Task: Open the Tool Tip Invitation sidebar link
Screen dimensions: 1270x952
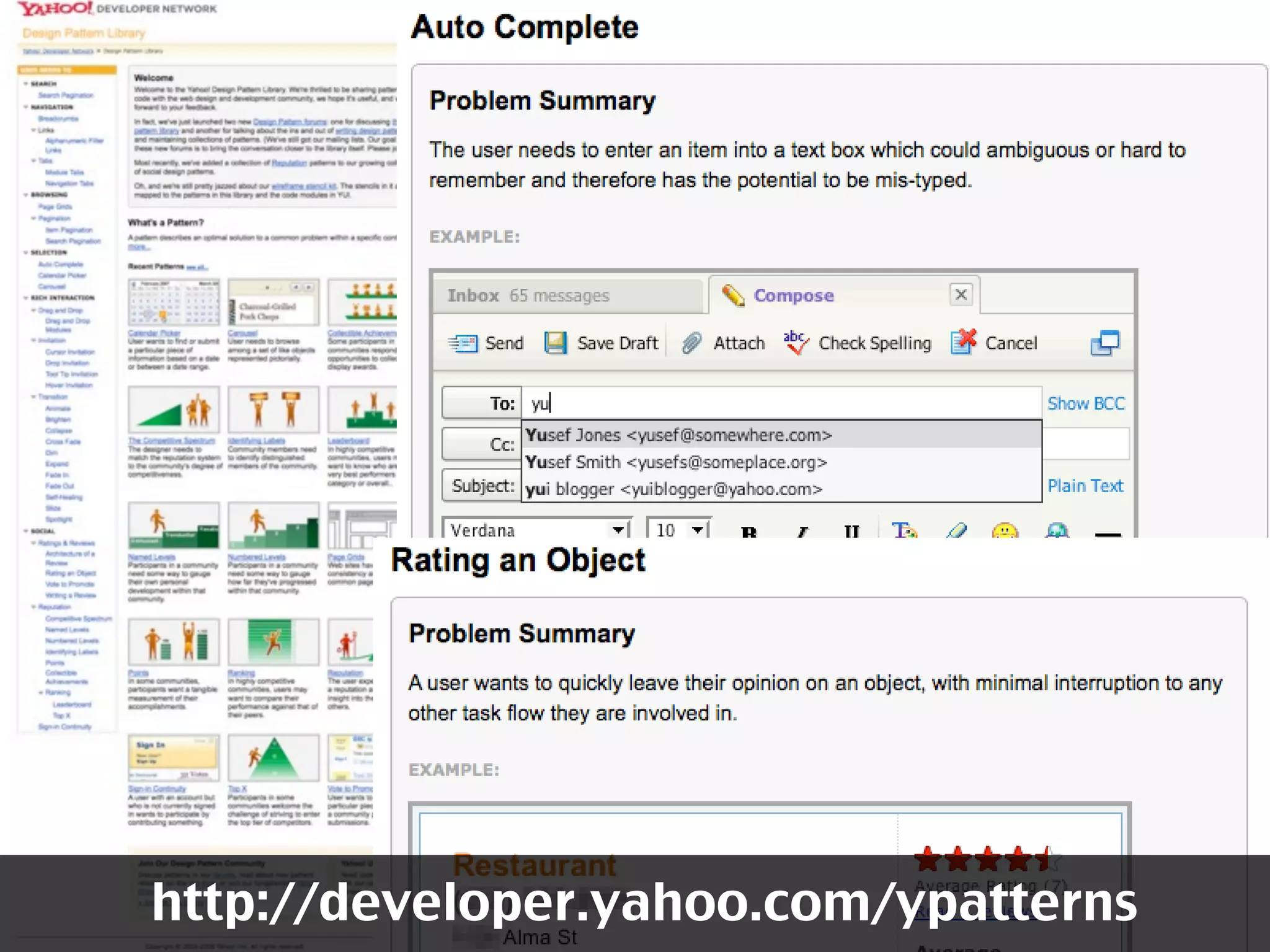Action: [x=71, y=374]
